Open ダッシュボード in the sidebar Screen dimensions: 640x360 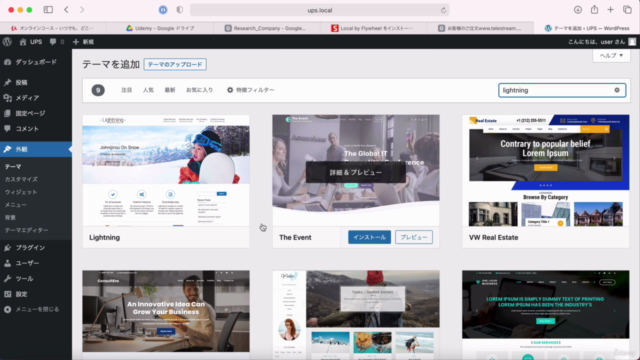pos(36,62)
